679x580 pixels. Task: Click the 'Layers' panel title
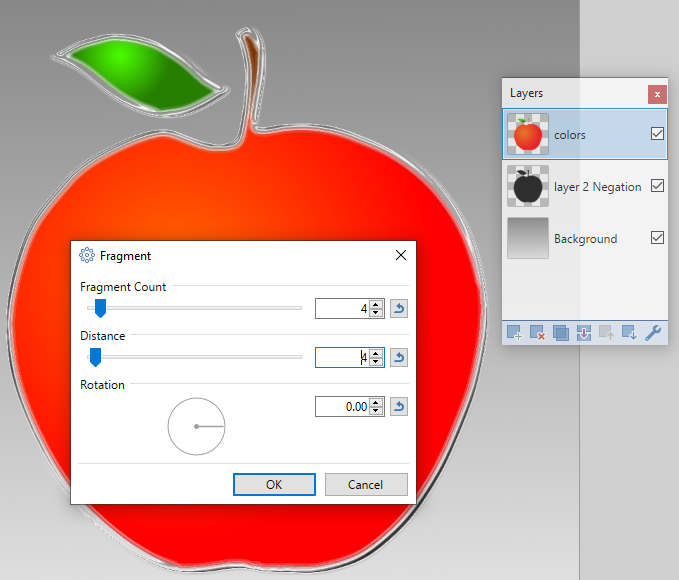click(526, 93)
